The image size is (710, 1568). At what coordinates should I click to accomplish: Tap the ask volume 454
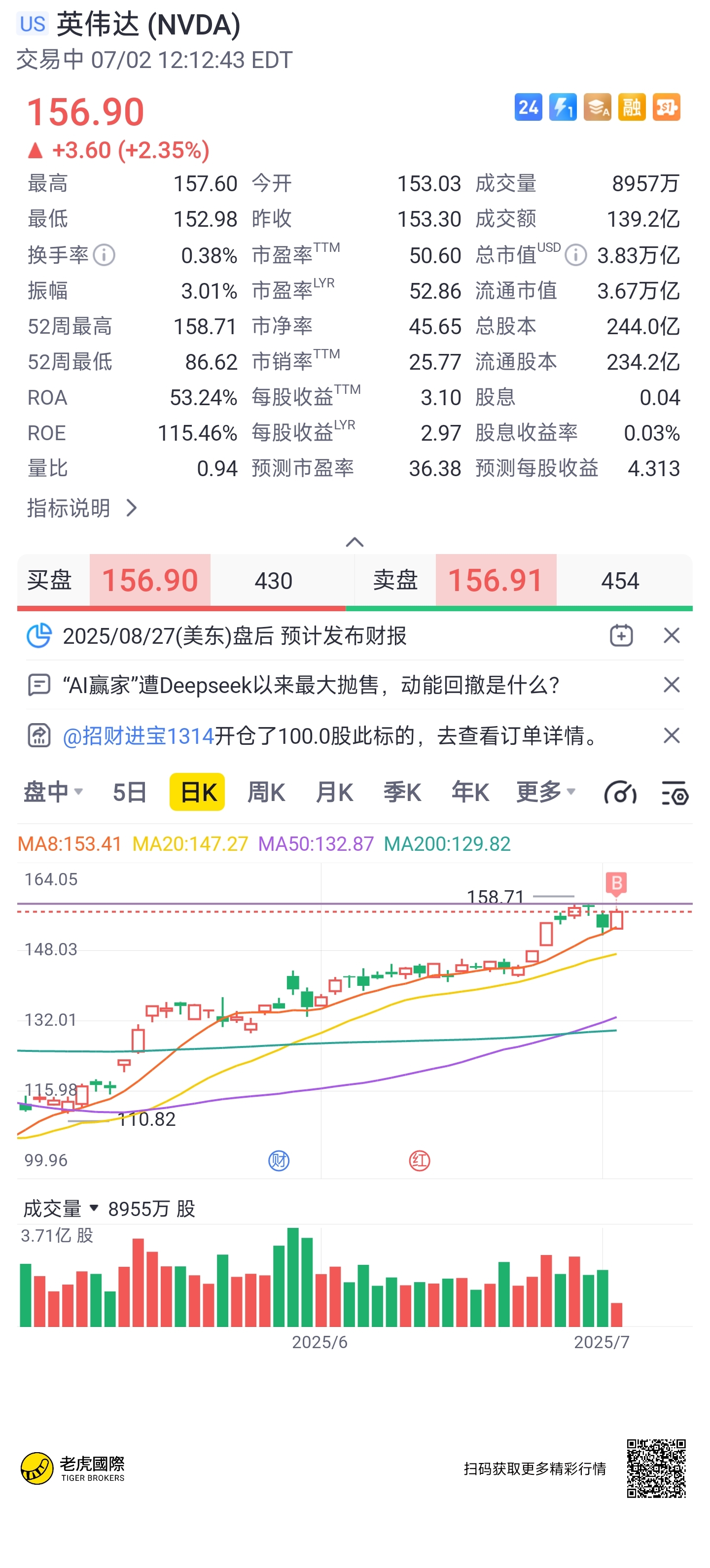620,581
